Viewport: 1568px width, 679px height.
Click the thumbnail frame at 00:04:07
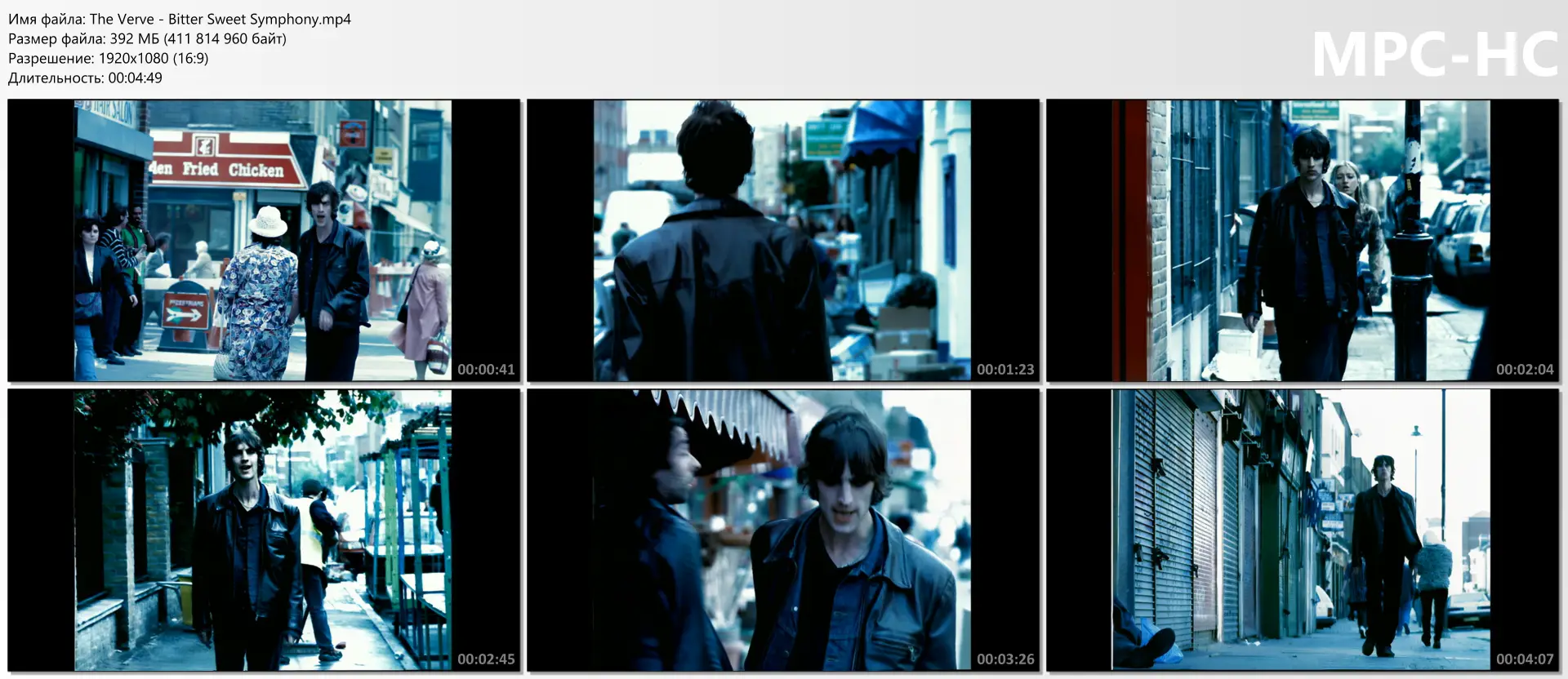point(1303,530)
